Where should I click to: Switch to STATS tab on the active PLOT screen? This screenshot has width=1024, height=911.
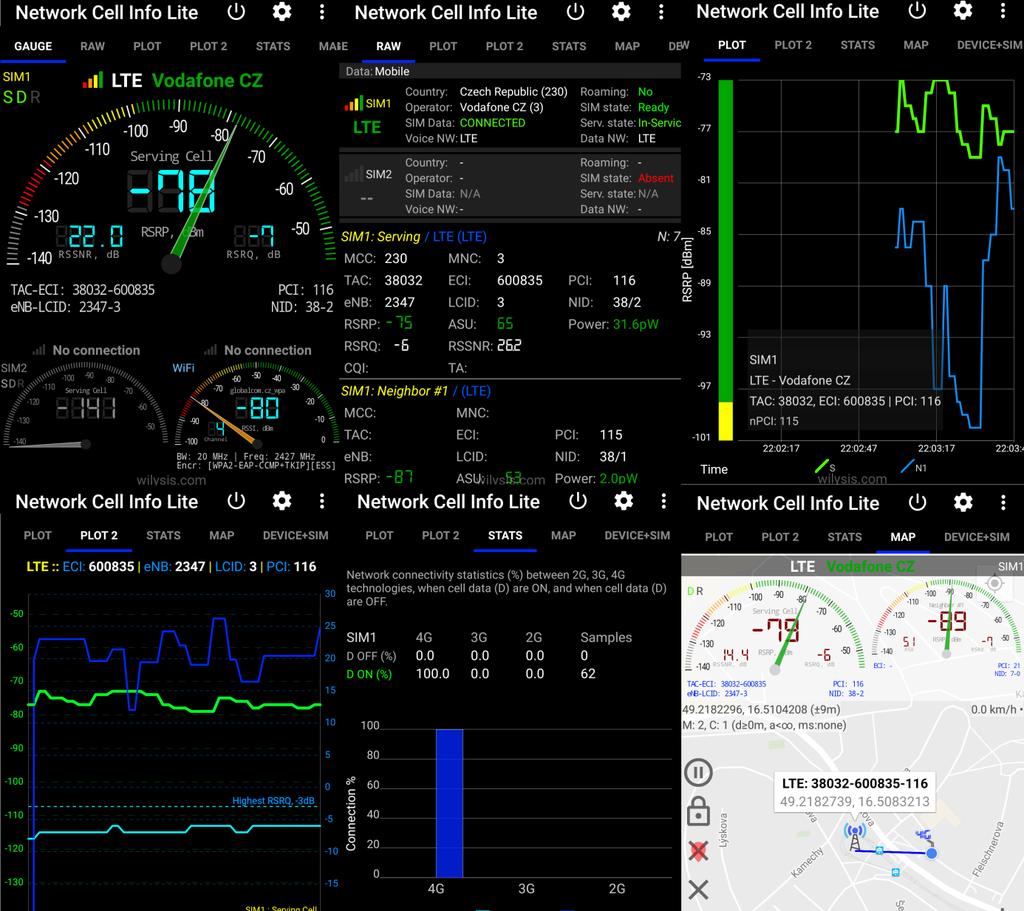(x=857, y=45)
